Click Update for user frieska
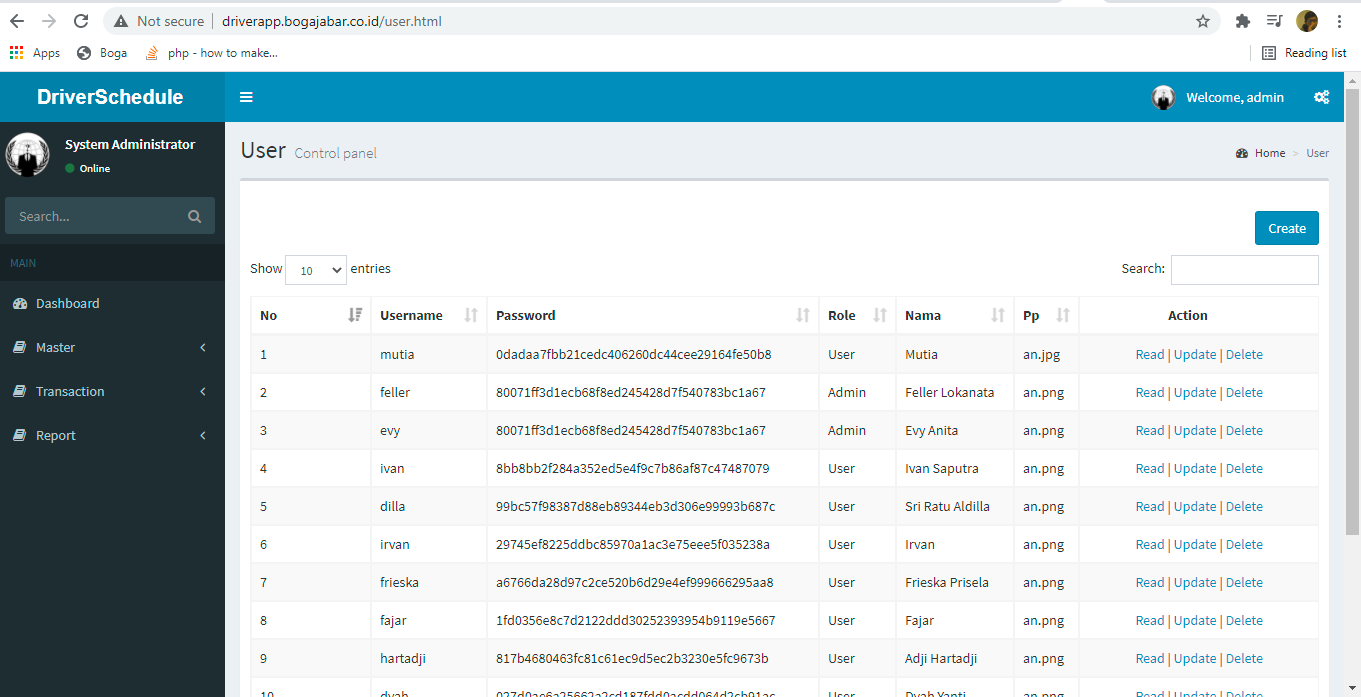1361x697 pixels. tap(1195, 582)
